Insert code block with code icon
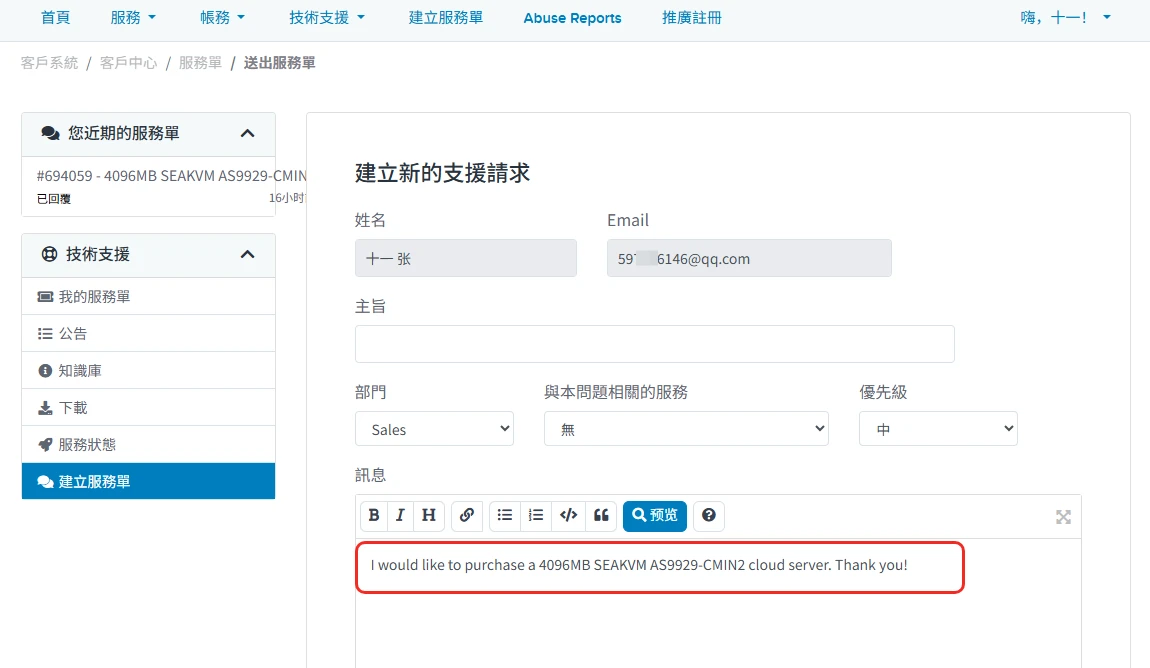Image resolution: width=1150 pixels, height=668 pixels. [568, 515]
